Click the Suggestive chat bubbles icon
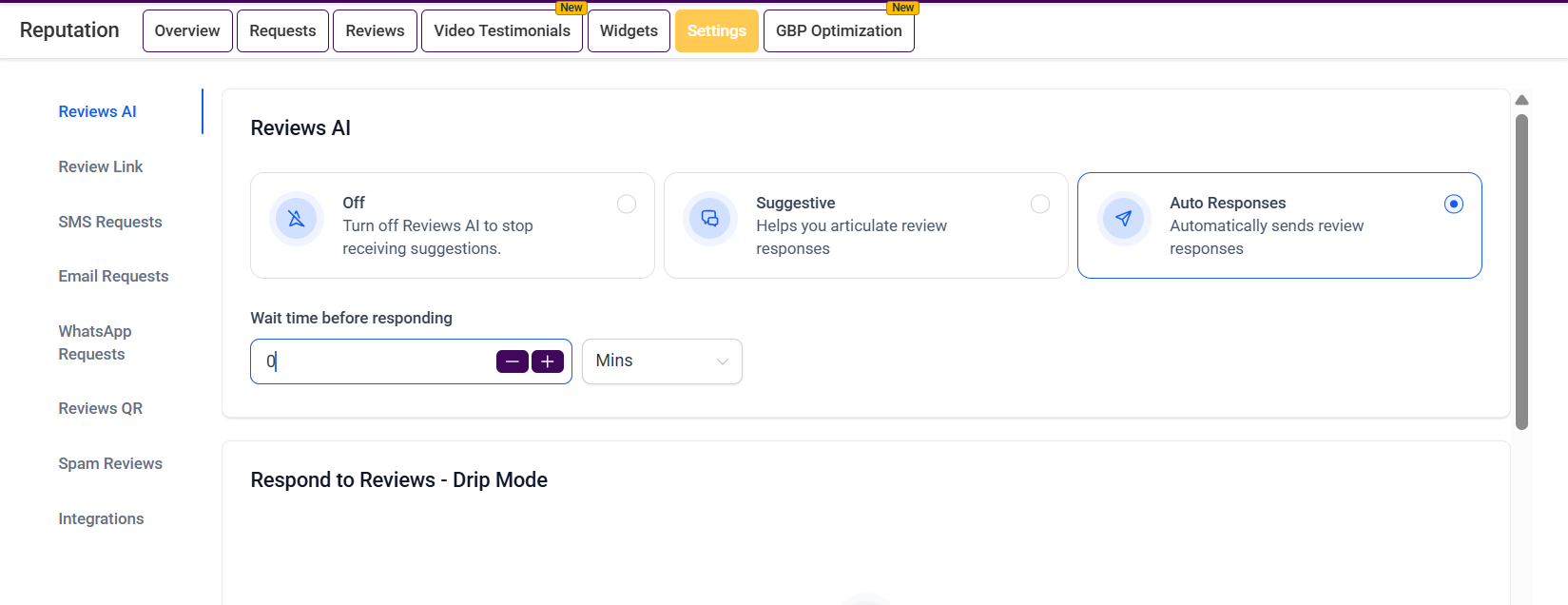Viewport: 1568px width, 605px height. pyautogui.click(x=710, y=219)
